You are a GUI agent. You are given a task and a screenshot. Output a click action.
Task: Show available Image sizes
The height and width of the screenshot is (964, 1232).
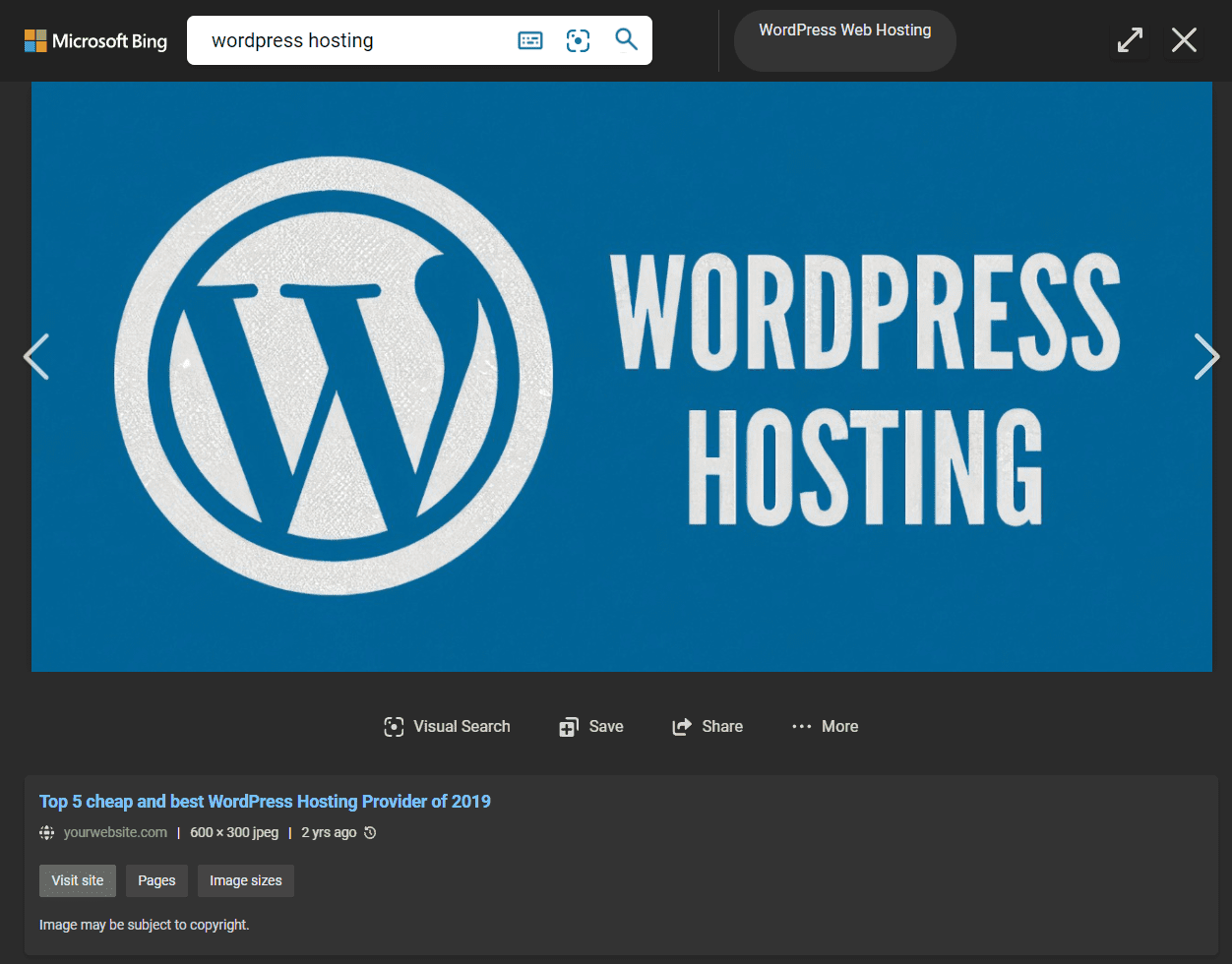(245, 880)
